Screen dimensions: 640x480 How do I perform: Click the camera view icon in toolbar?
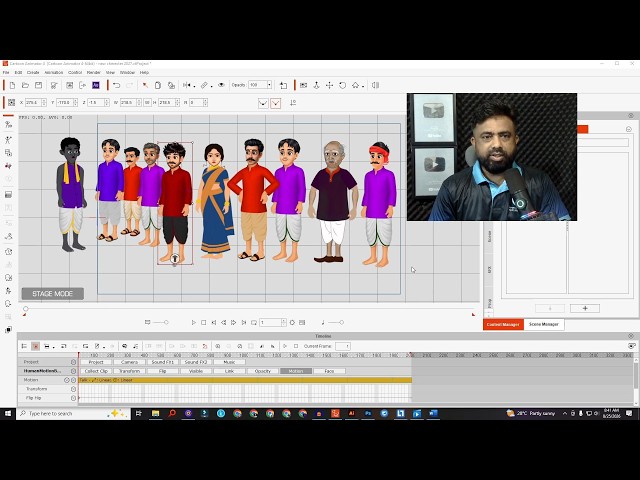click(x=303, y=85)
